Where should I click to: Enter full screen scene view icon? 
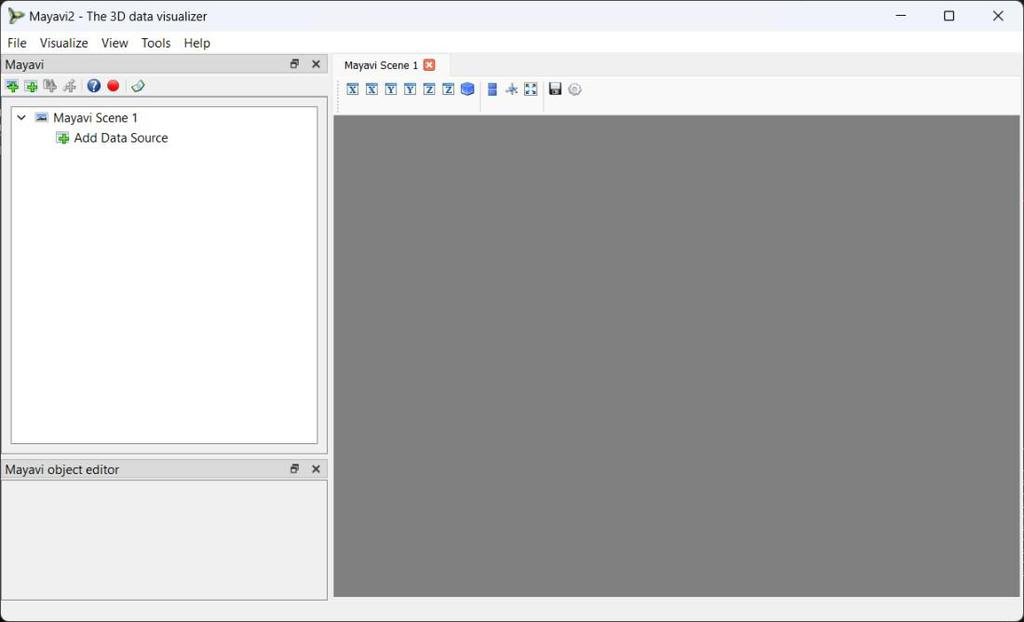tap(531, 89)
